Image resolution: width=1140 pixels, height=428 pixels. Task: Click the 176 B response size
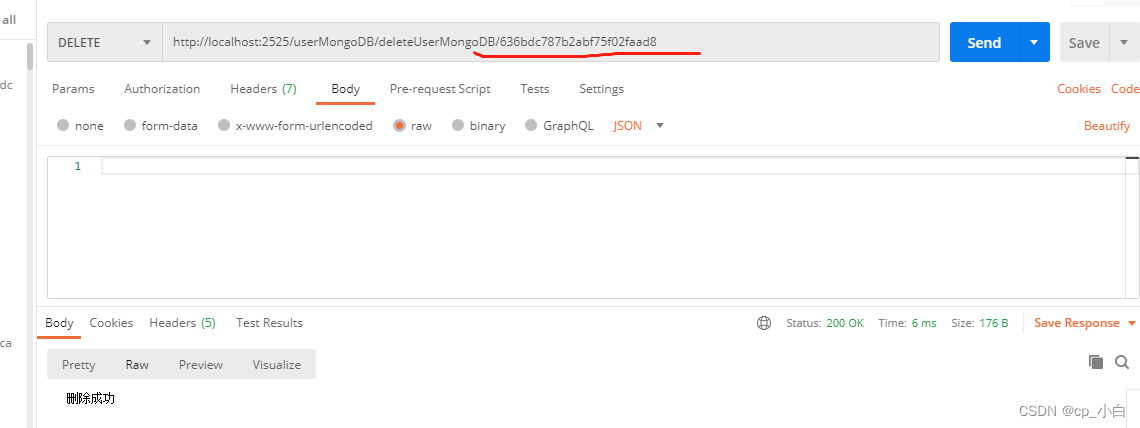pyautogui.click(x=995, y=323)
